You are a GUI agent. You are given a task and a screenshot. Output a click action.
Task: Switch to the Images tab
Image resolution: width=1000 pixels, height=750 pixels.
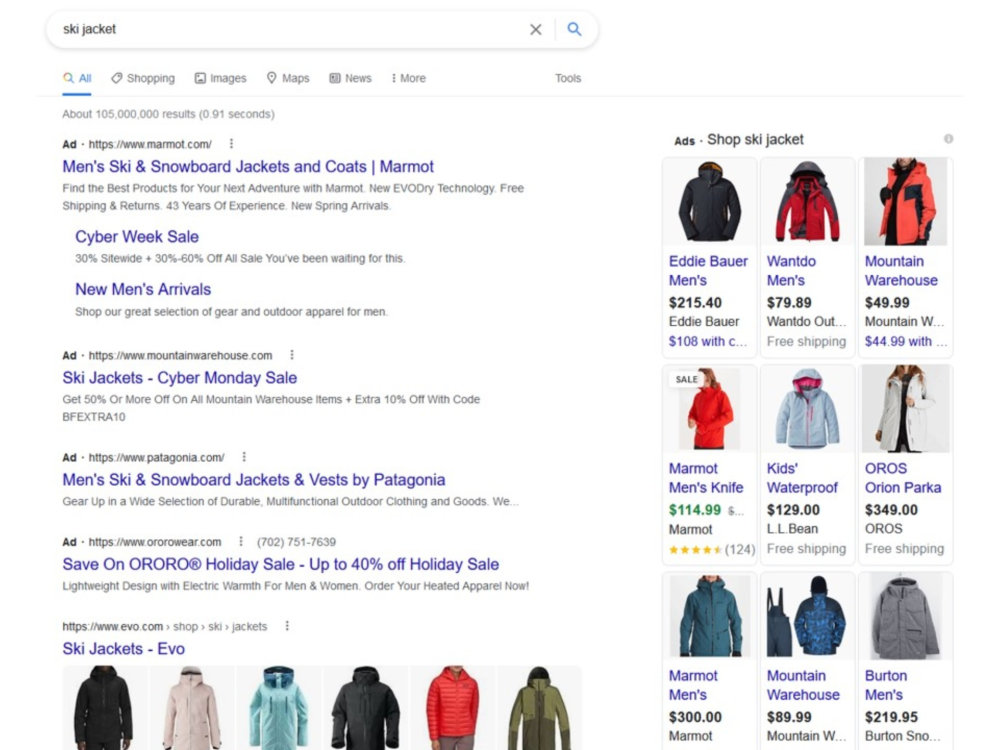[x=220, y=78]
